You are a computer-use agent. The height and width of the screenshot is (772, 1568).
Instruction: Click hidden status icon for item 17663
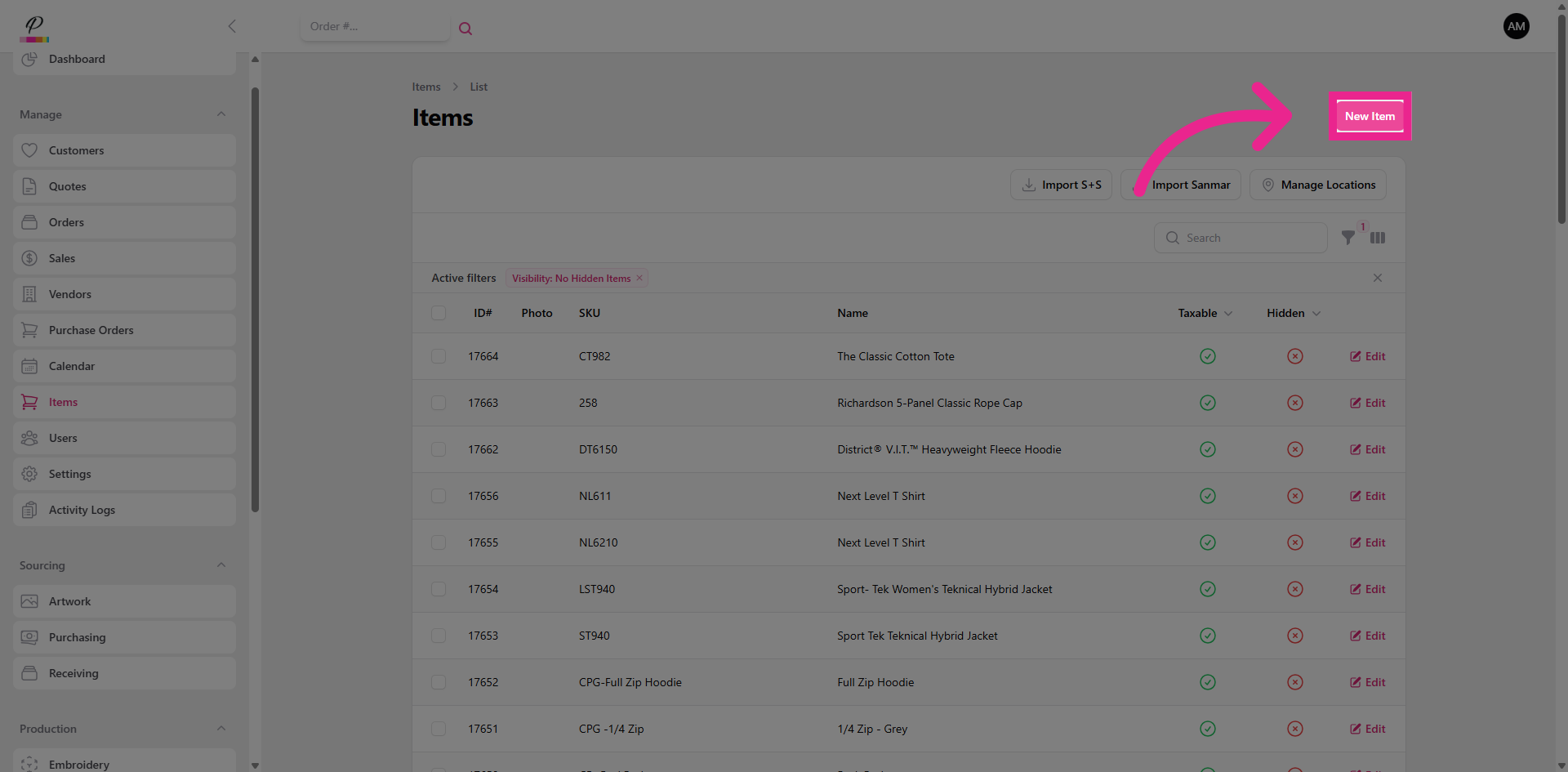(1294, 403)
